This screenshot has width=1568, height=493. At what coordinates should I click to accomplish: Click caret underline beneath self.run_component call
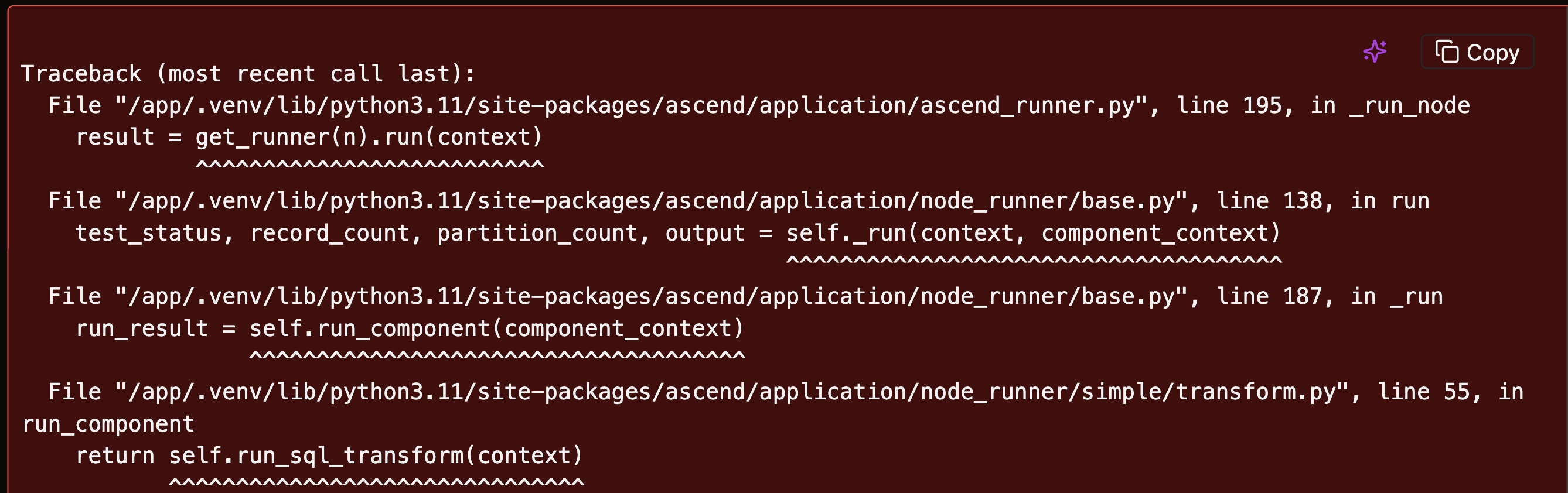(x=497, y=355)
